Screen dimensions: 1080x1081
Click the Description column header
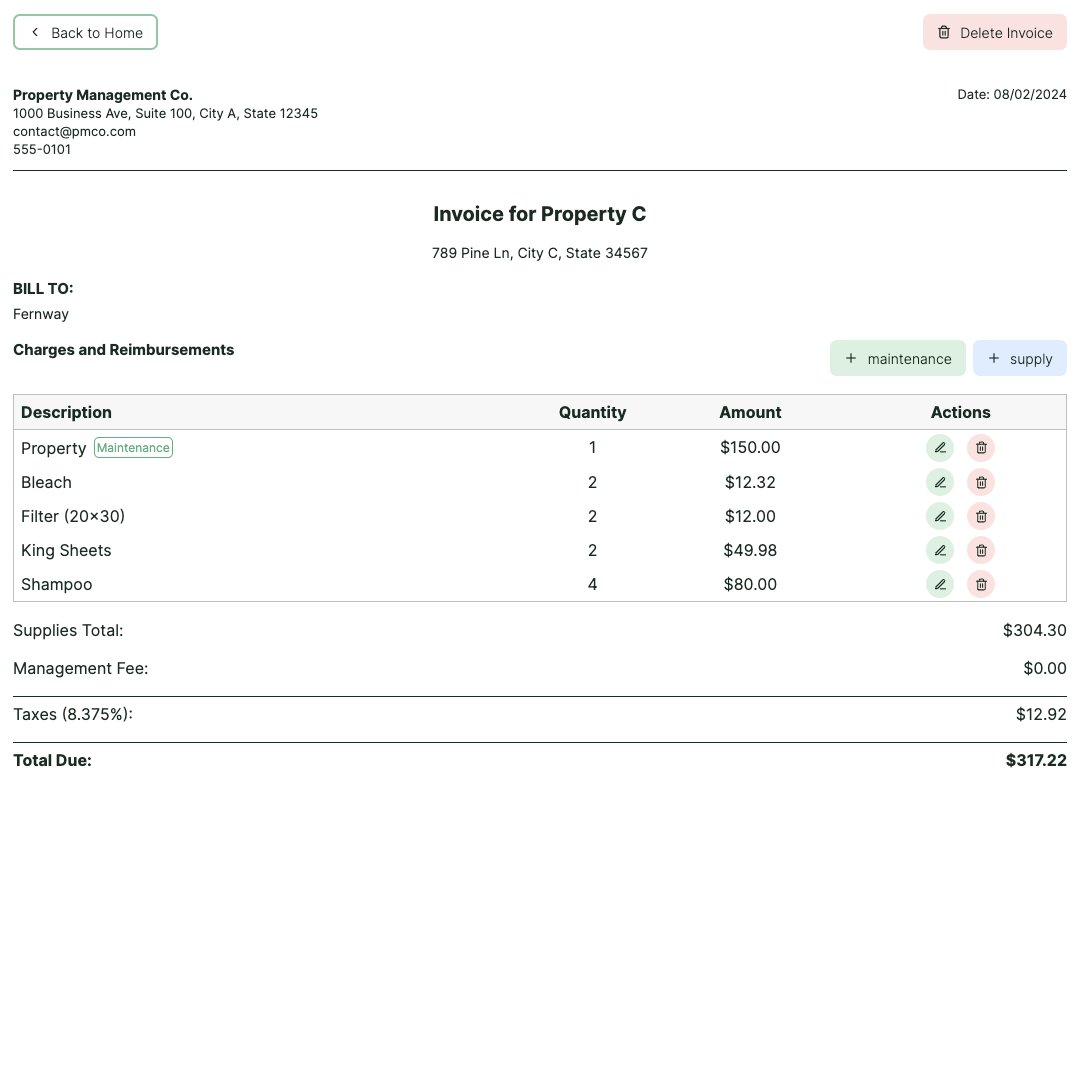66,412
